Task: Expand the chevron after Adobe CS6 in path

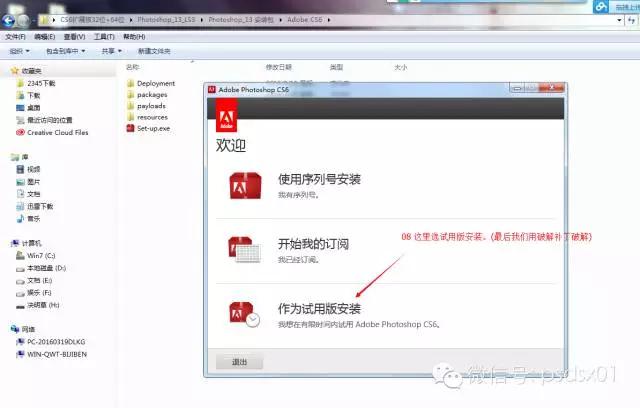Action: pyautogui.click(x=329, y=20)
